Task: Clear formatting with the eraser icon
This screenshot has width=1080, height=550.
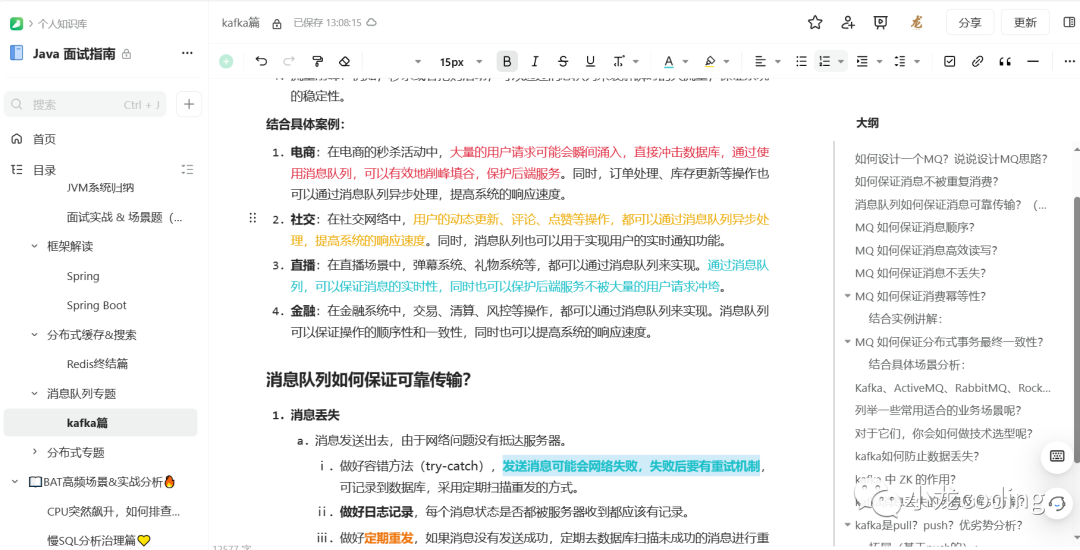Action: (345, 61)
